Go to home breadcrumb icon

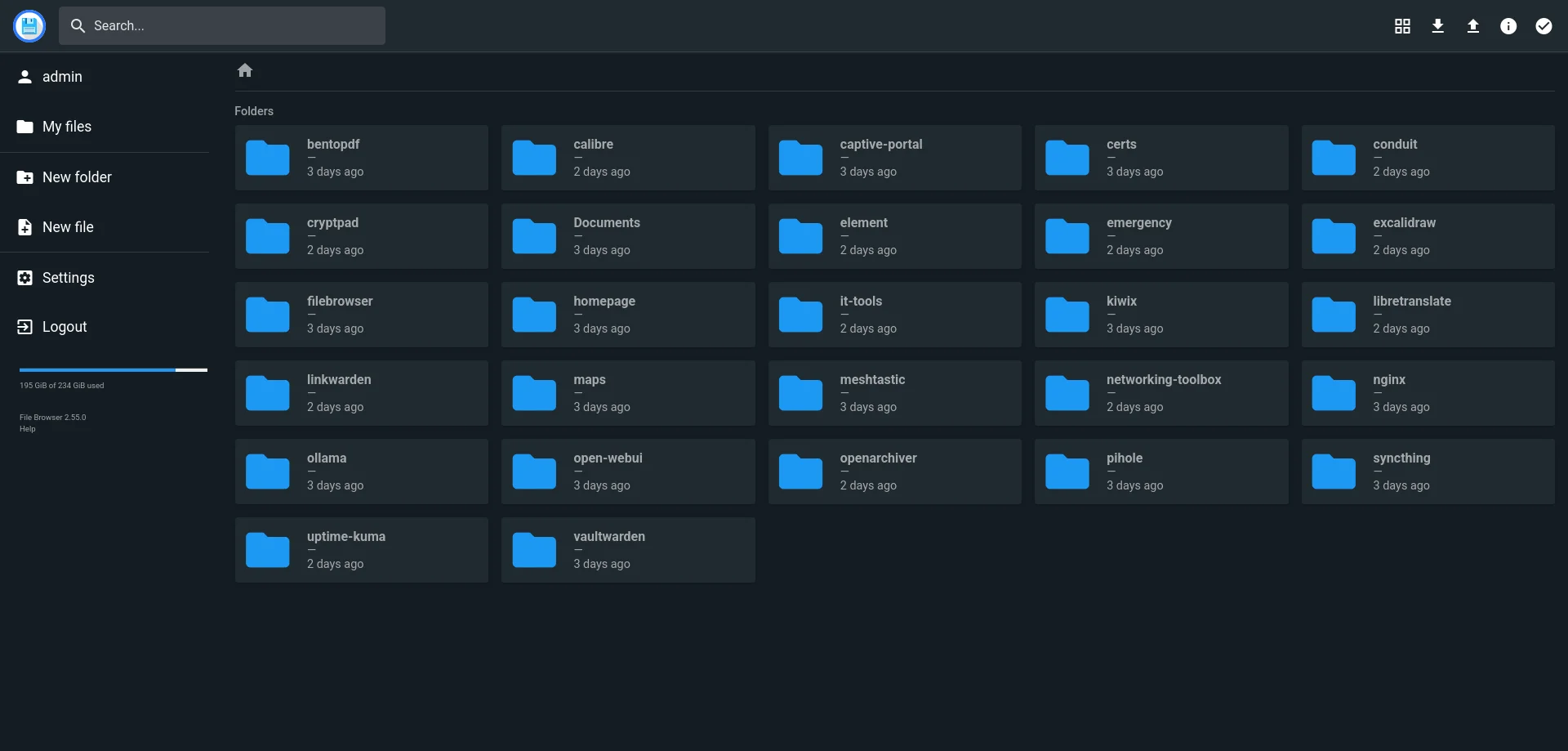pos(245,70)
